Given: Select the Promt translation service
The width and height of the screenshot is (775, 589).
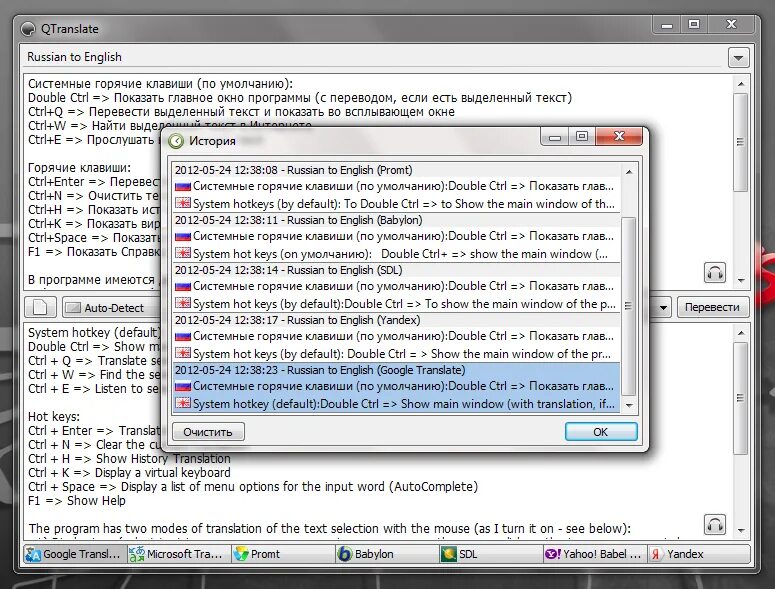Looking at the screenshot, I should click(x=282, y=554).
